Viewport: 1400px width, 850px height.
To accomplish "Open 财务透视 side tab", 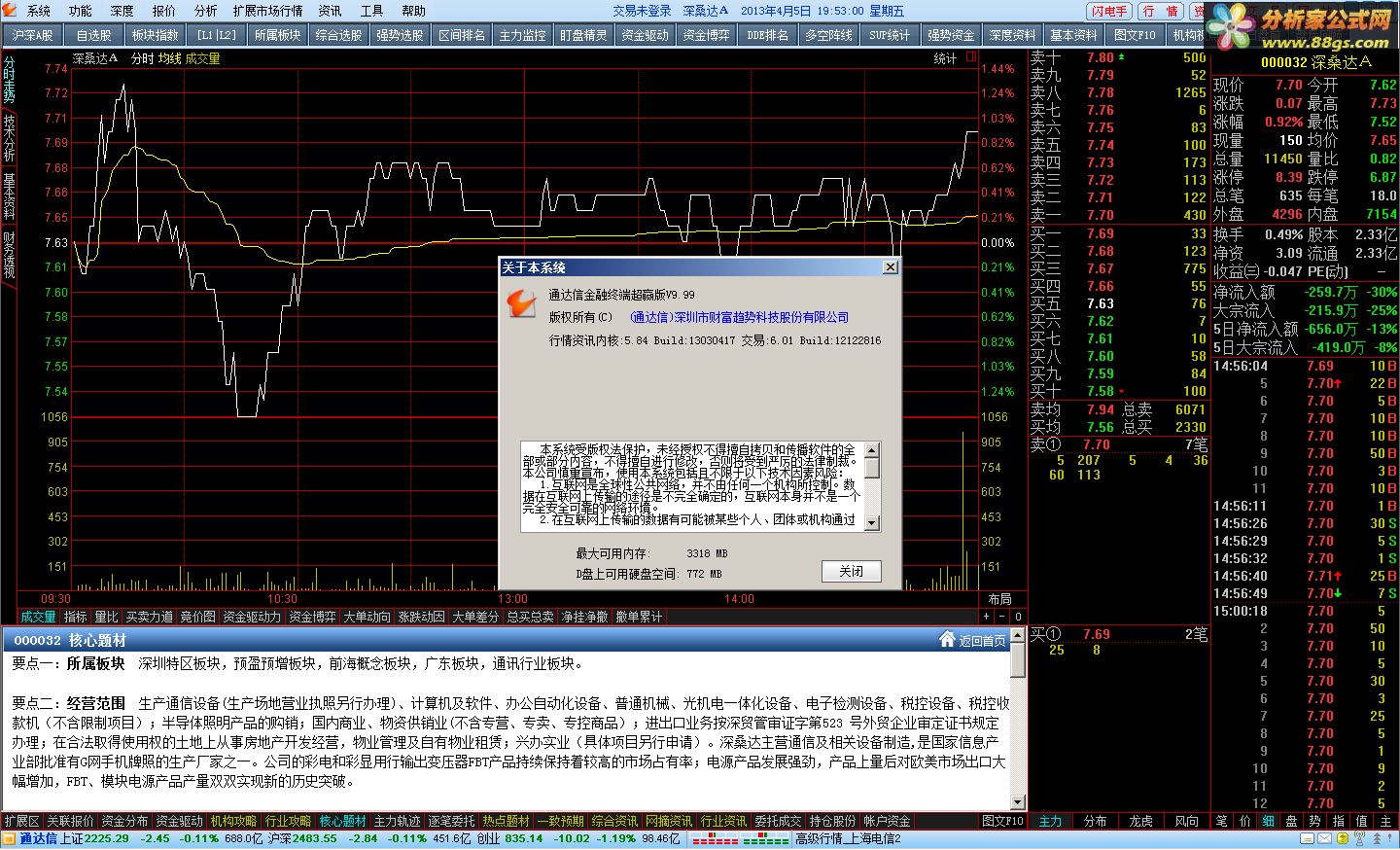I will click(9, 255).
